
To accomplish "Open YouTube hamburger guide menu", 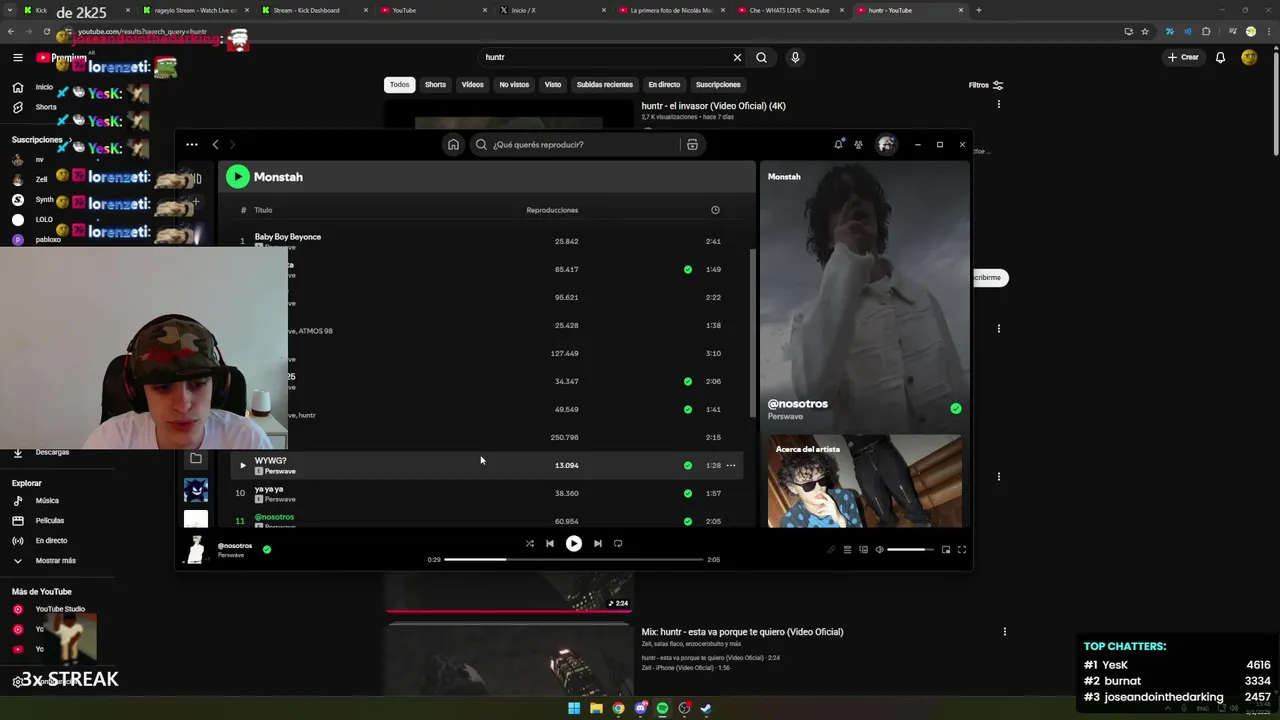I will [x=17, y=57].
